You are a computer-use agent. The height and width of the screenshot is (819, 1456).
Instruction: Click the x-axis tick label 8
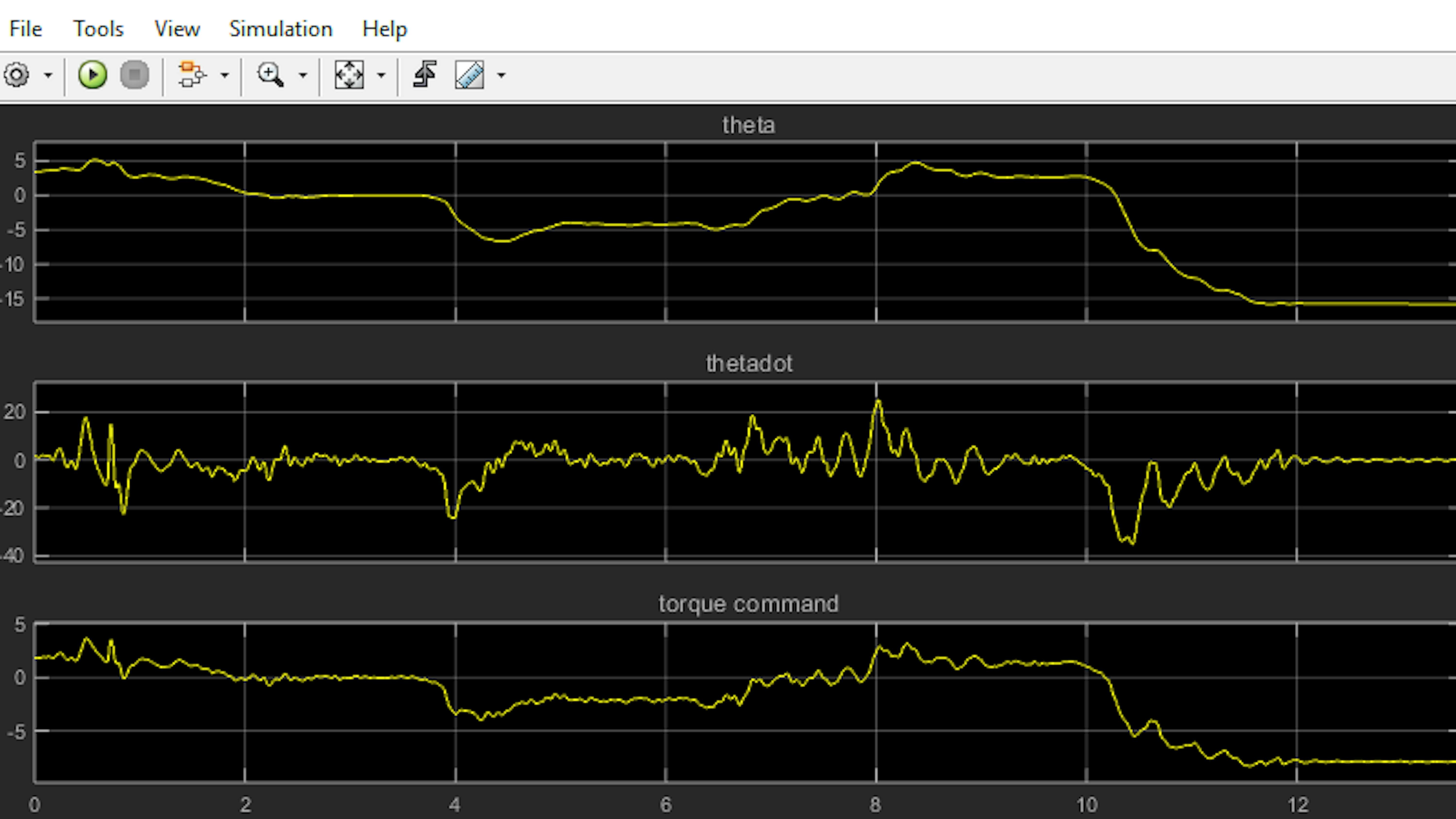tap(876, 805)
